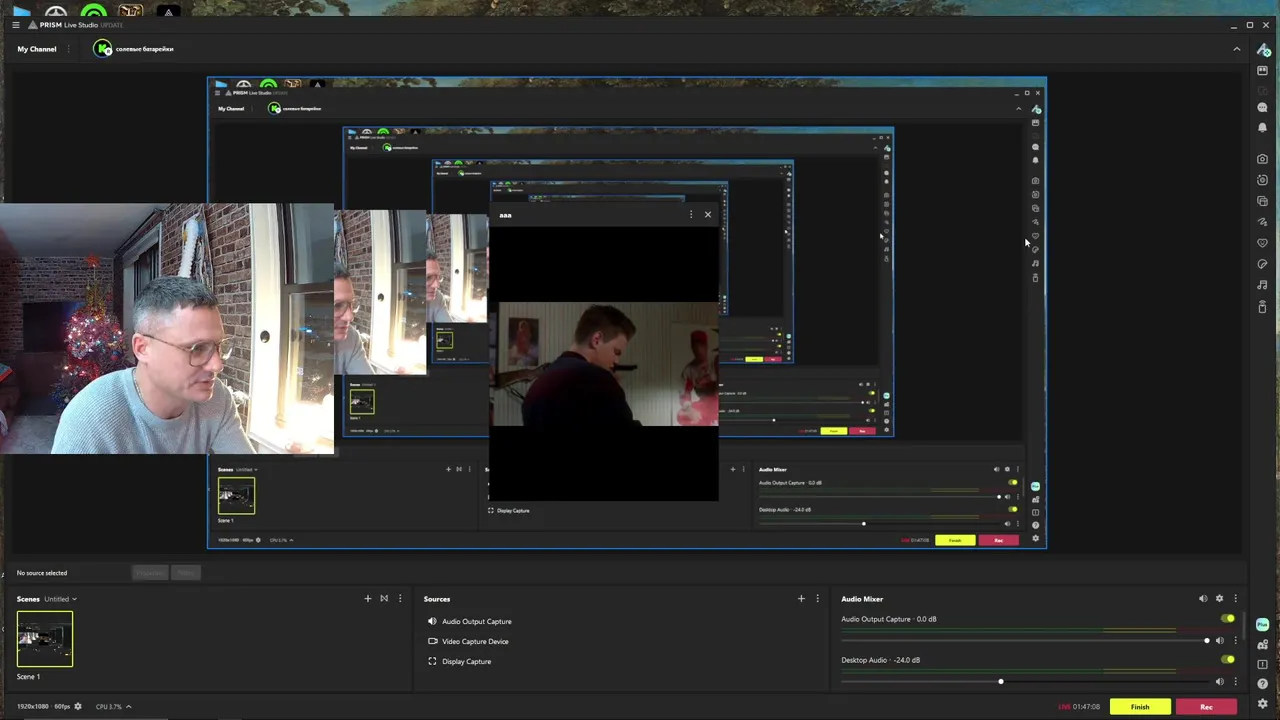Open the alert exclamation icon in lower sidebar
The height and width of the screenshot is (720, 1280).
[x=1262, y=664]
